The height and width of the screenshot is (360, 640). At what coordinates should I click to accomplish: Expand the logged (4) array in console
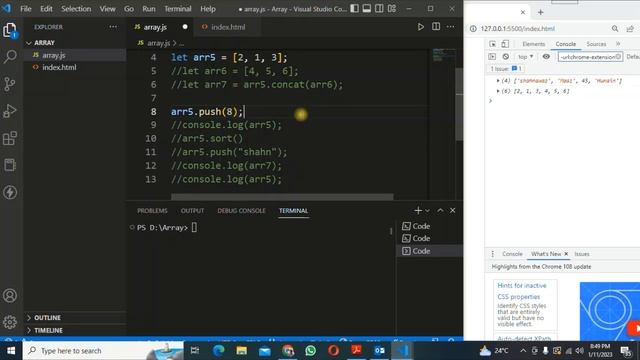498,81
